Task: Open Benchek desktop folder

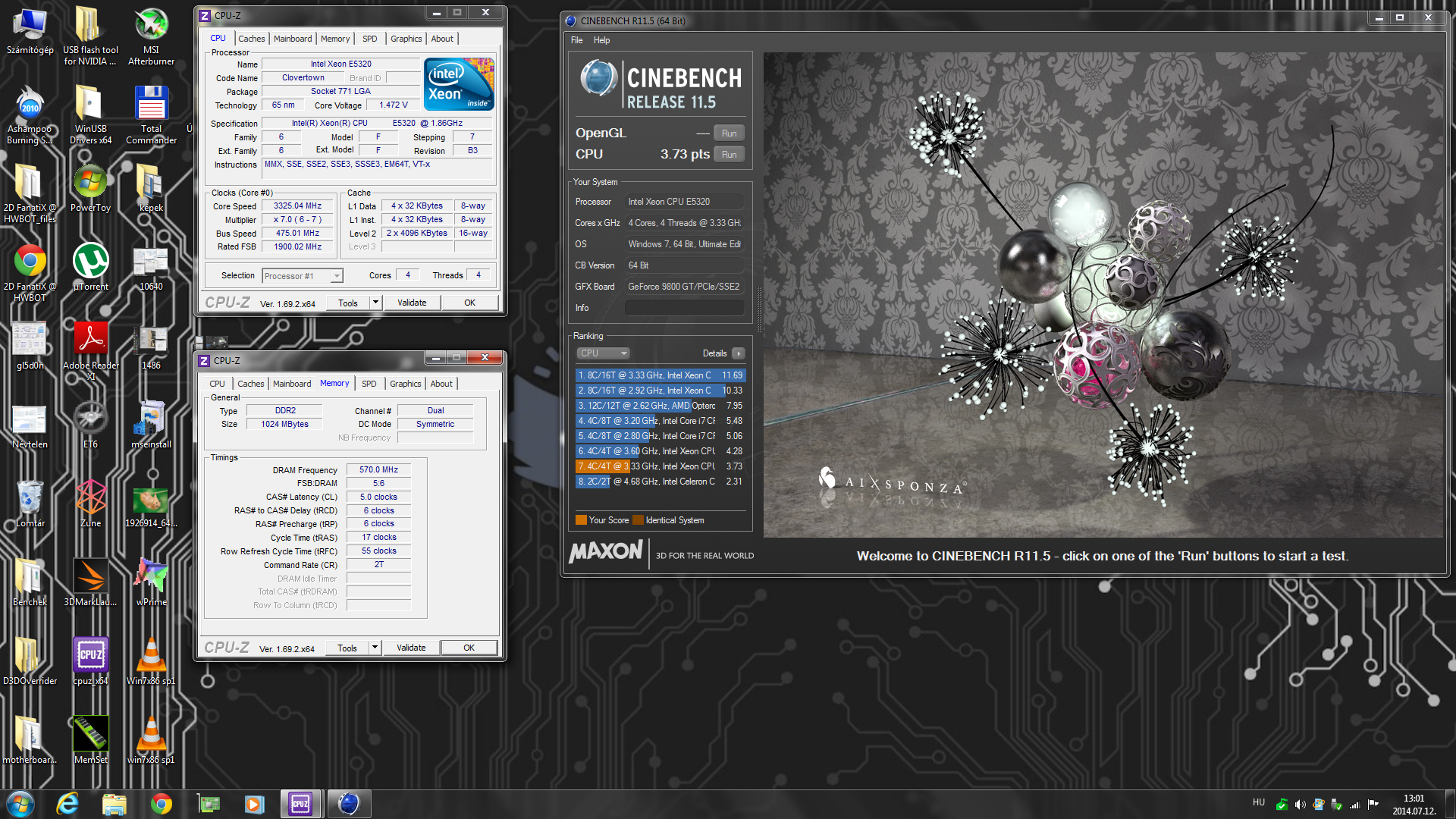Action: pos(30,582)
